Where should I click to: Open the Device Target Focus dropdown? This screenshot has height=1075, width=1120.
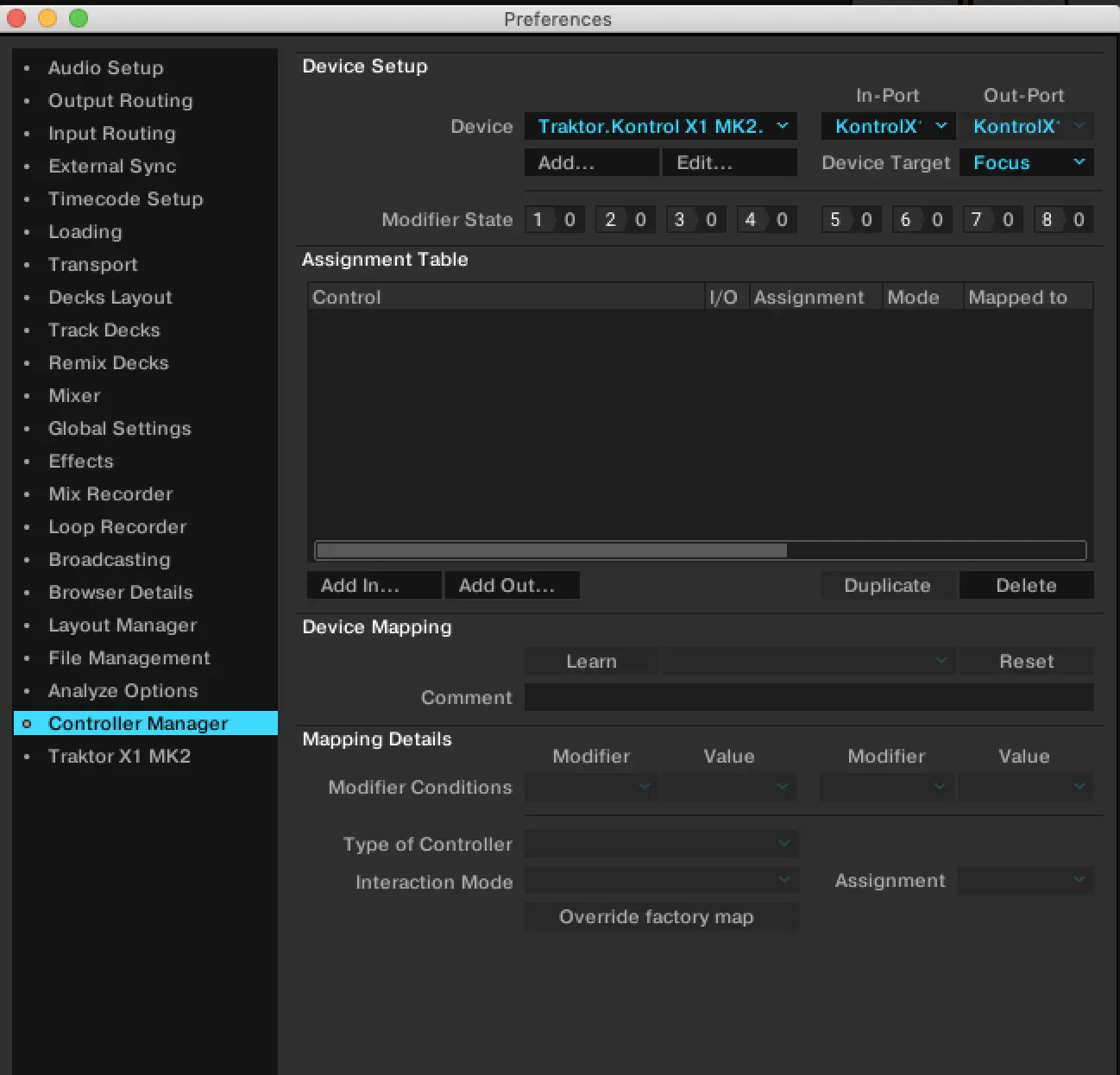[1026, 163]
